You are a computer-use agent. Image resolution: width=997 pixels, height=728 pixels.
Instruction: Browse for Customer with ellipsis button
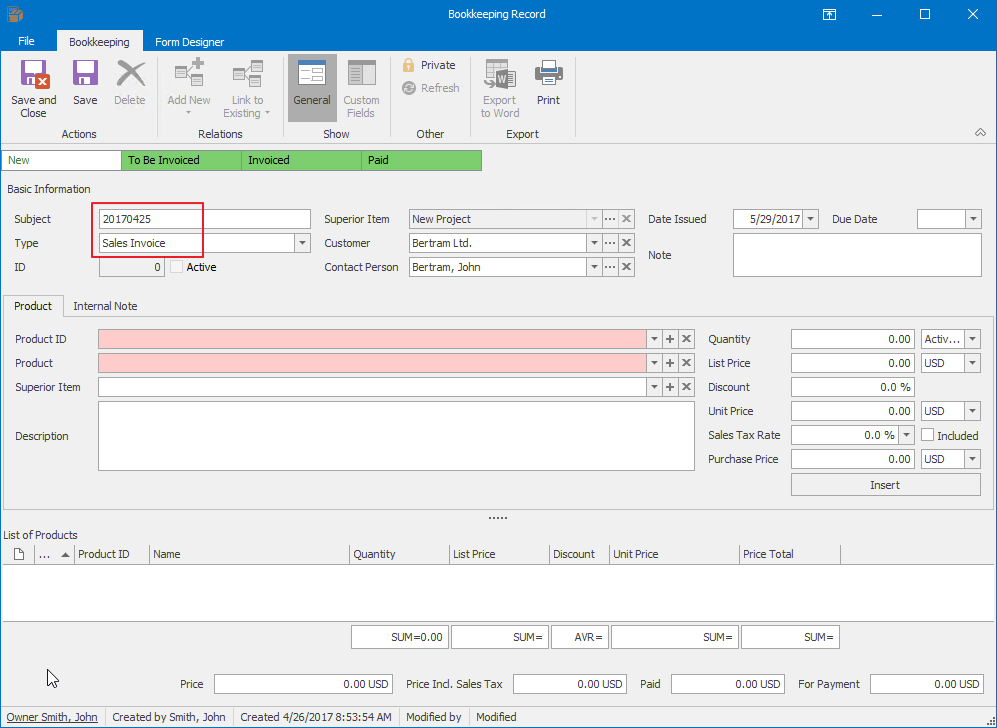[x=610, y=243]
